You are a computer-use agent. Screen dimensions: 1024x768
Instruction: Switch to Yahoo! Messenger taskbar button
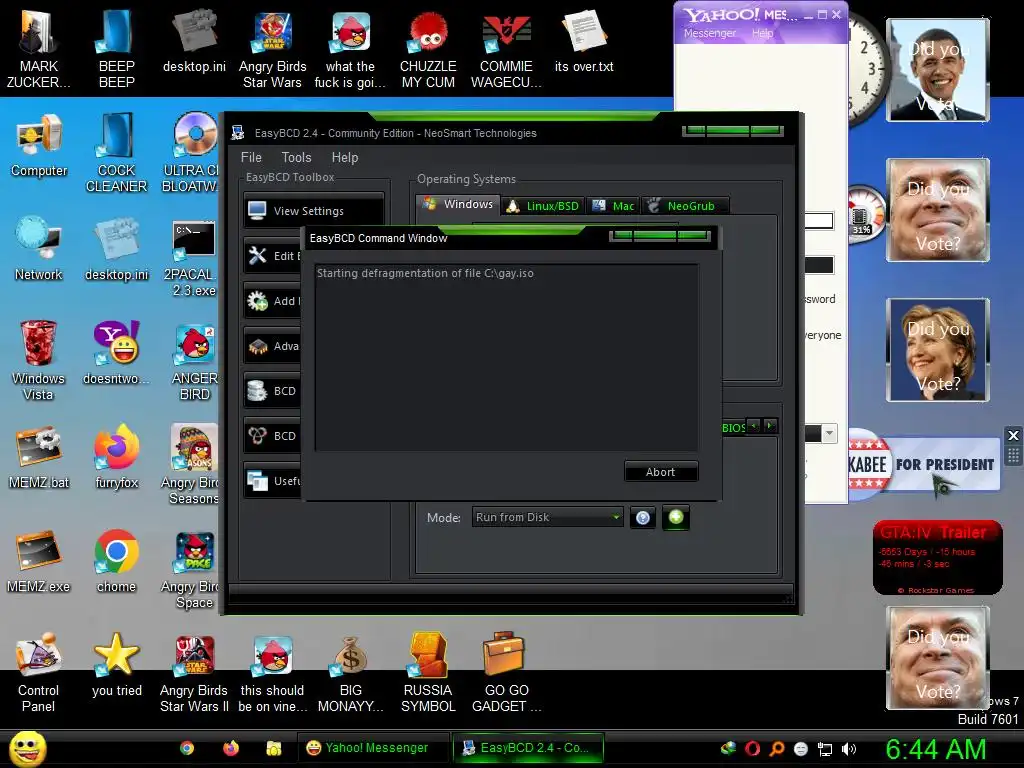click(x=373, y=748)
